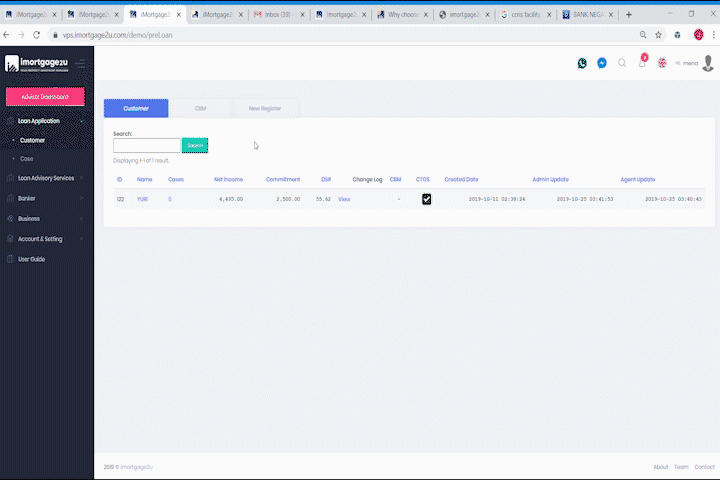Sort by the ID column header
Screen dimensions: 720x480
[119, 179]
